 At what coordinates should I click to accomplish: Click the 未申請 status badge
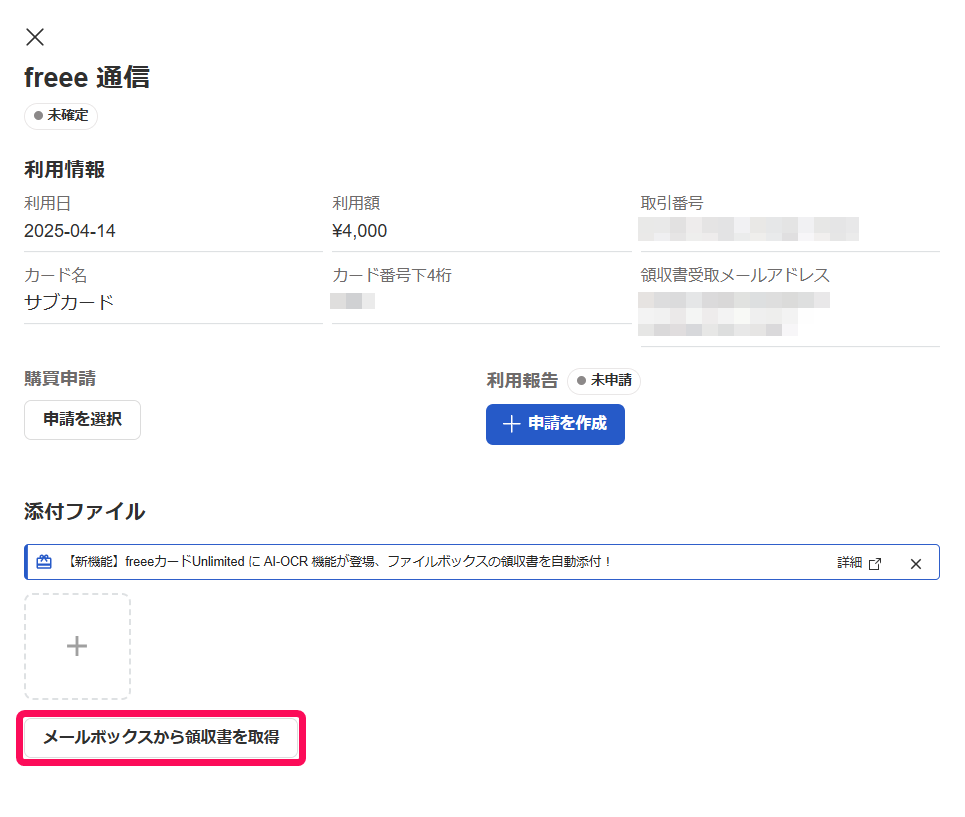point(604,380)
